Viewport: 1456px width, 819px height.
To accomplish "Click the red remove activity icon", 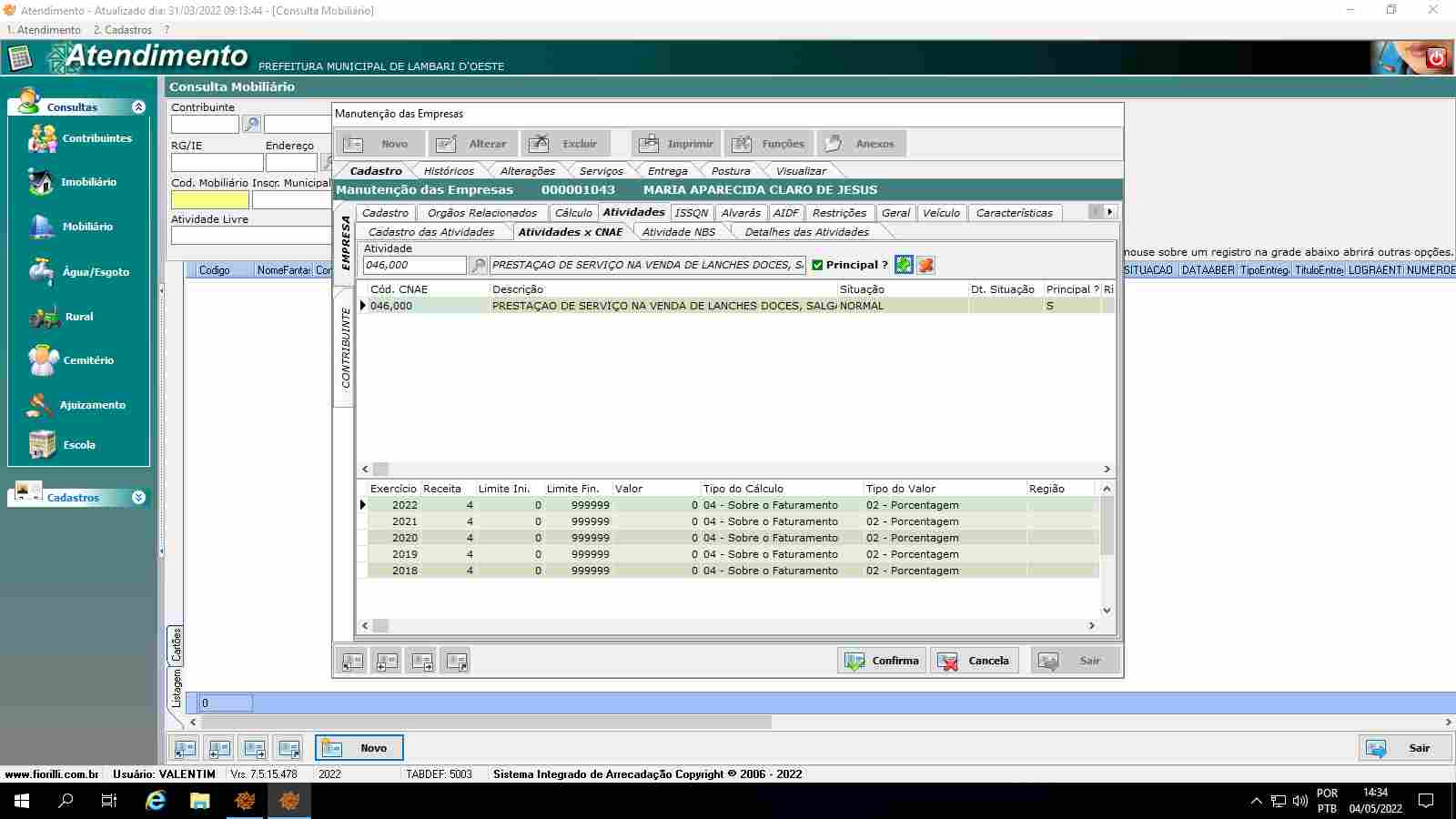I will pyautogui.click(x=925, y=265).
